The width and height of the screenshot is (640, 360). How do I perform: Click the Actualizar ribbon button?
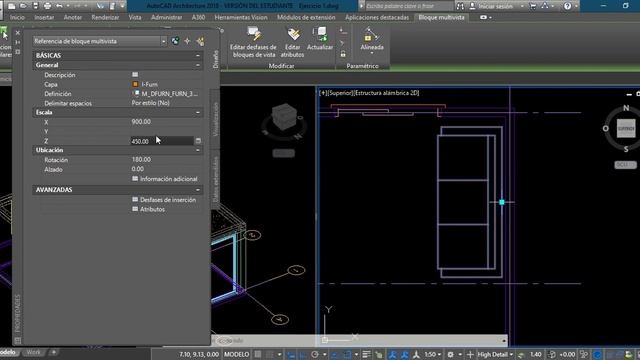click(x=320, y=39)
